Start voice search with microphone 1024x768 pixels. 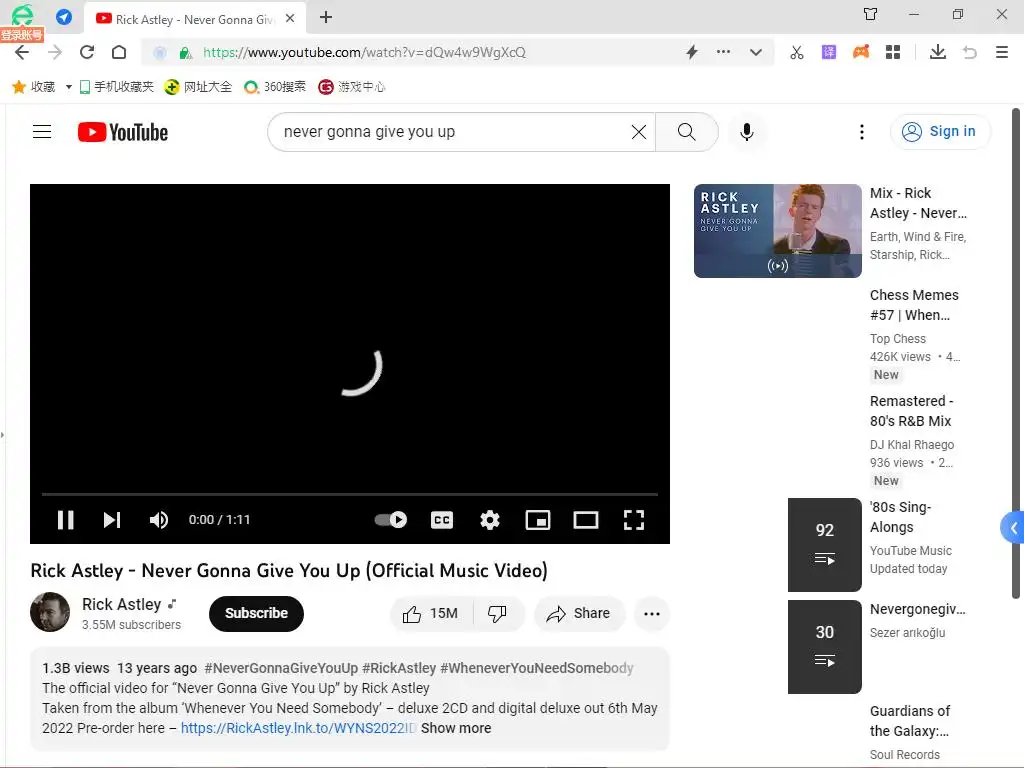(x=746, y=132)
